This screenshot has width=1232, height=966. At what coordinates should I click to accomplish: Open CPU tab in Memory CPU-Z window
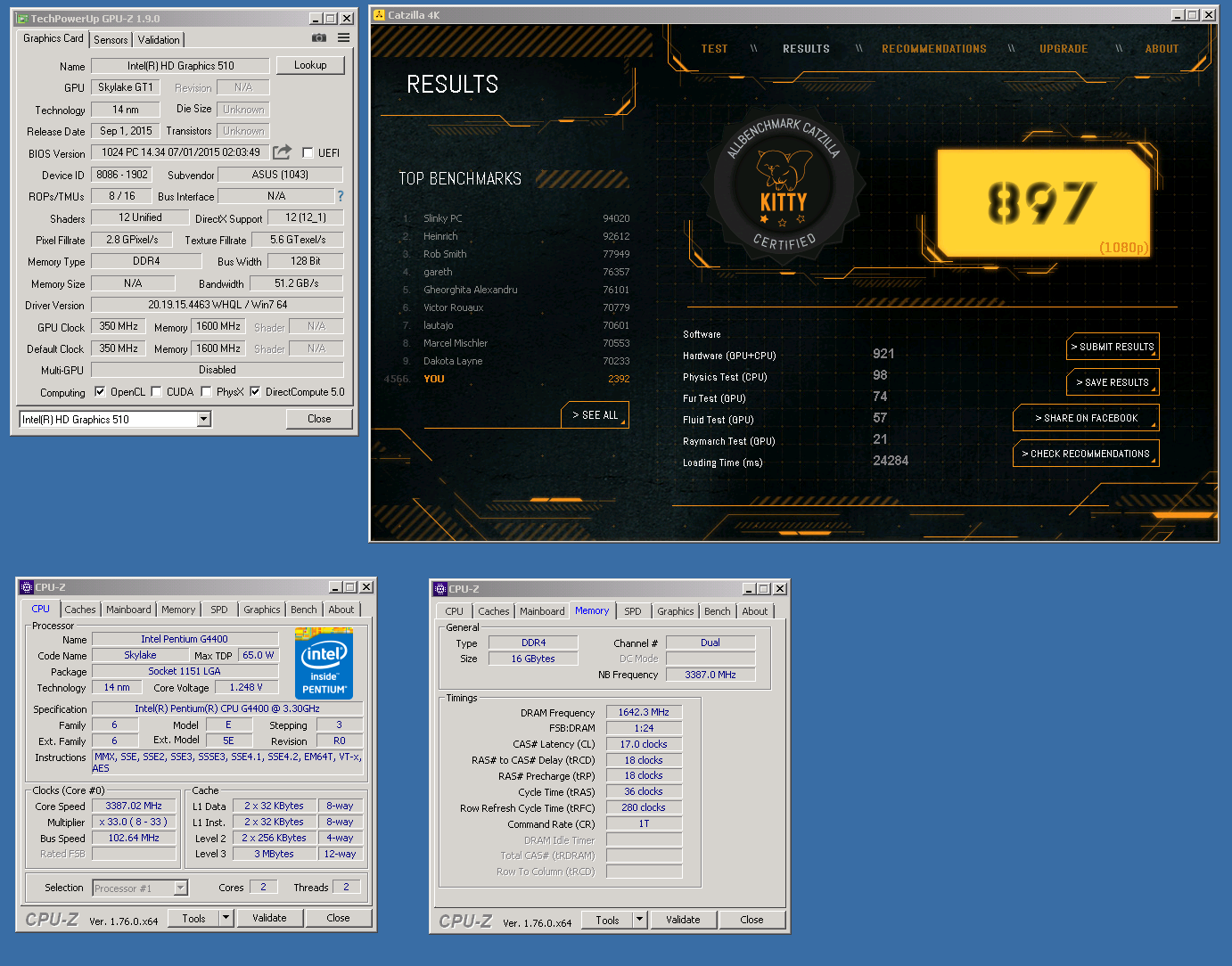[x=455, y=611]
